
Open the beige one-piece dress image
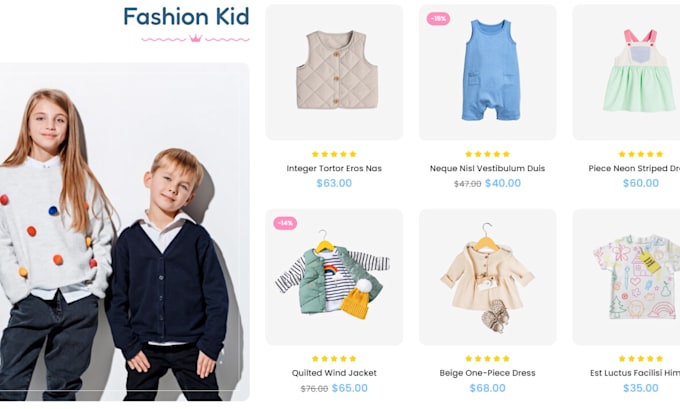tap(487, 277)
